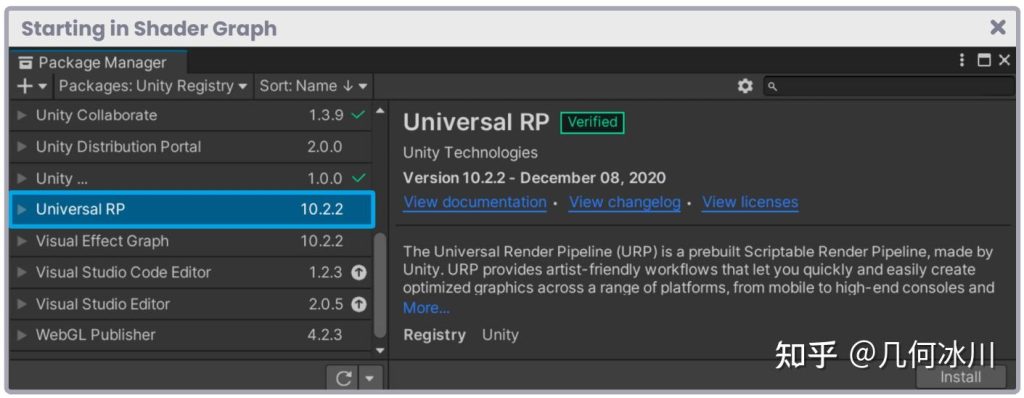Click the Verified badge
The height and width of the screenshot is (398, 1024).
tap(592, 122)
